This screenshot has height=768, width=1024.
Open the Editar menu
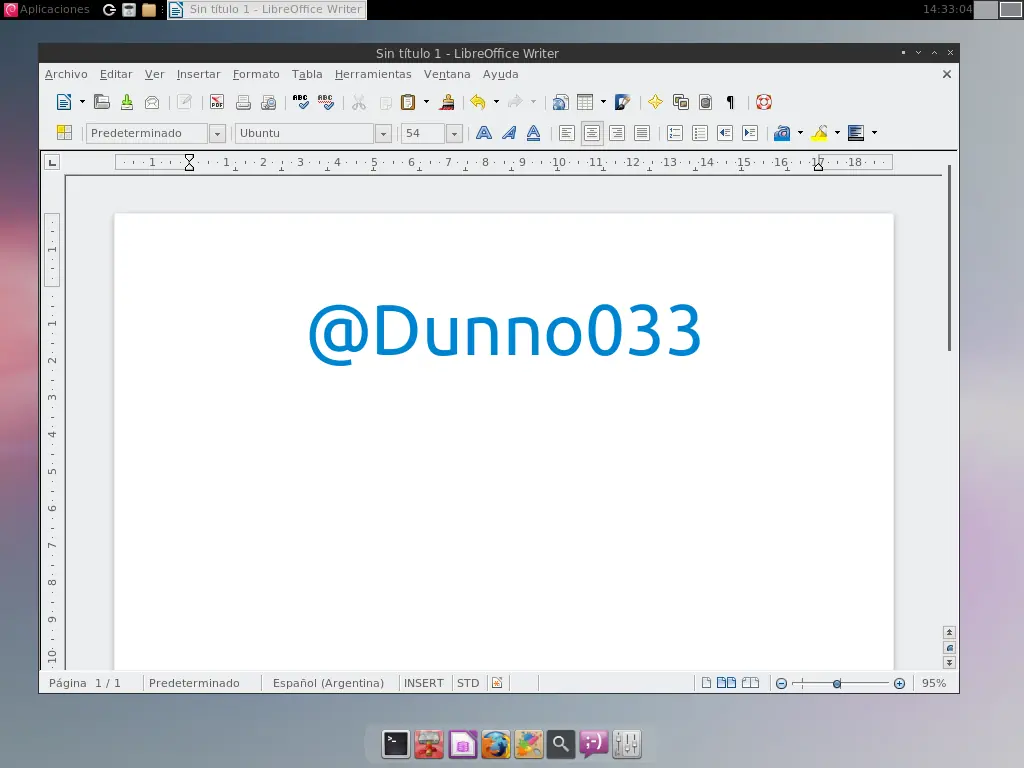[116, 74]
